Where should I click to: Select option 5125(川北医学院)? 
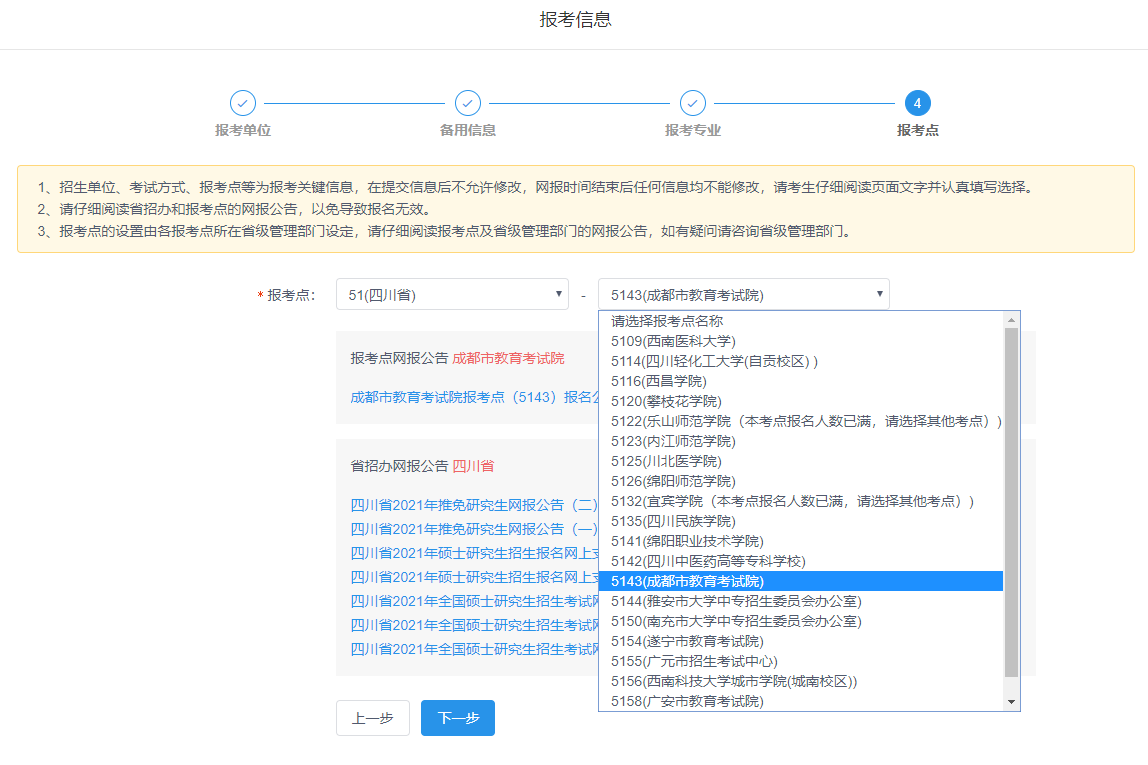click(801, 461)
